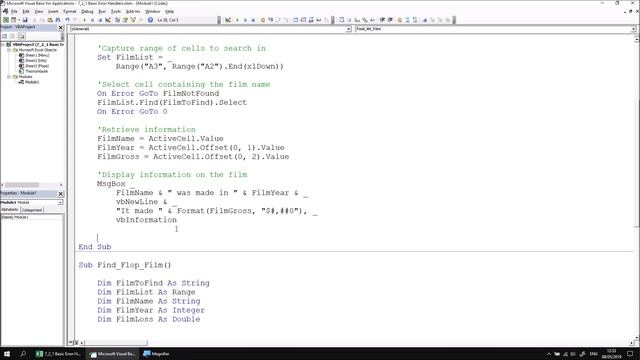Click the taskbar search icon
Image resolution: width=640 pixels, height=360 pixels.
(23, 353)
